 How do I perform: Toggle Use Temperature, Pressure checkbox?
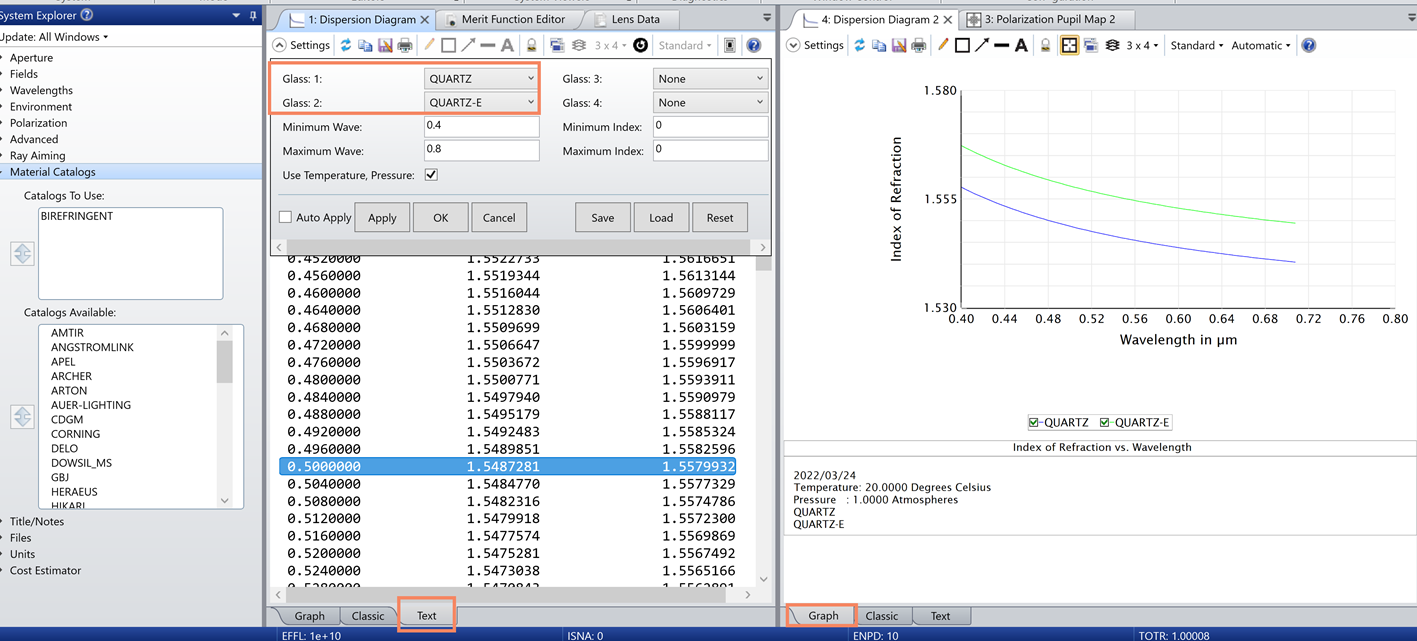(431, 175)
